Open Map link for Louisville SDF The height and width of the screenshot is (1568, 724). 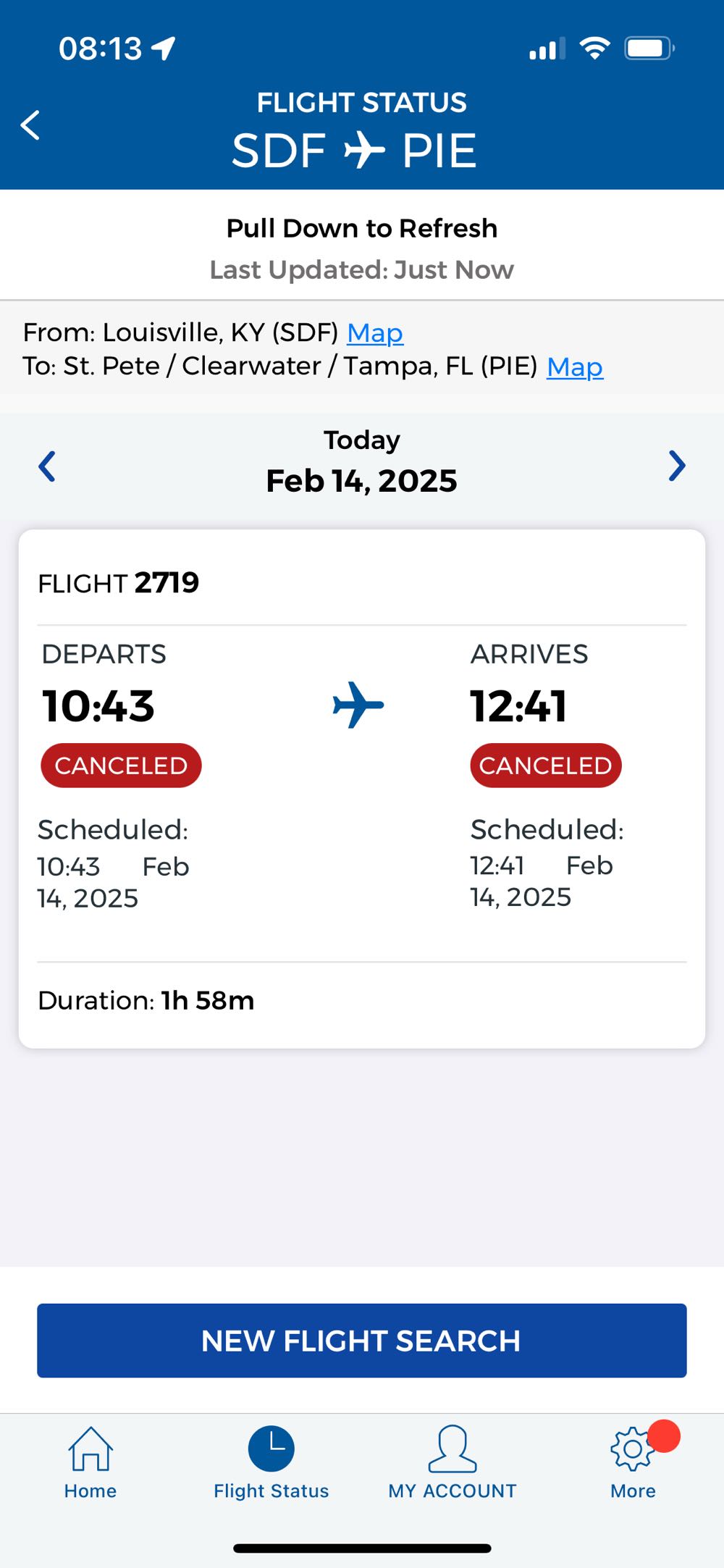375,333
